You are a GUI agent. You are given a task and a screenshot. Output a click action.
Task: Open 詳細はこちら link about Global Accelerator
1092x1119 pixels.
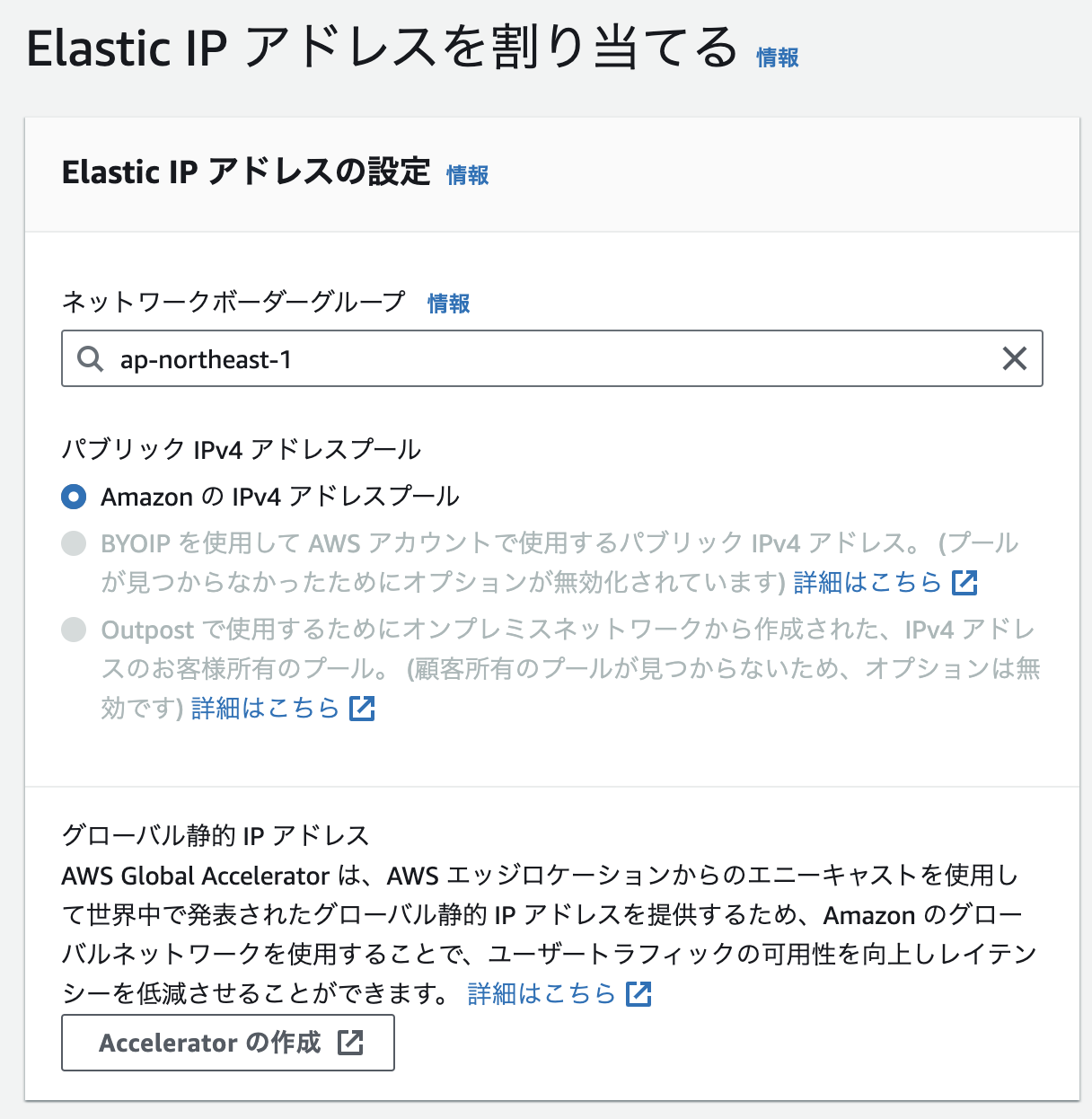point(540,994)
